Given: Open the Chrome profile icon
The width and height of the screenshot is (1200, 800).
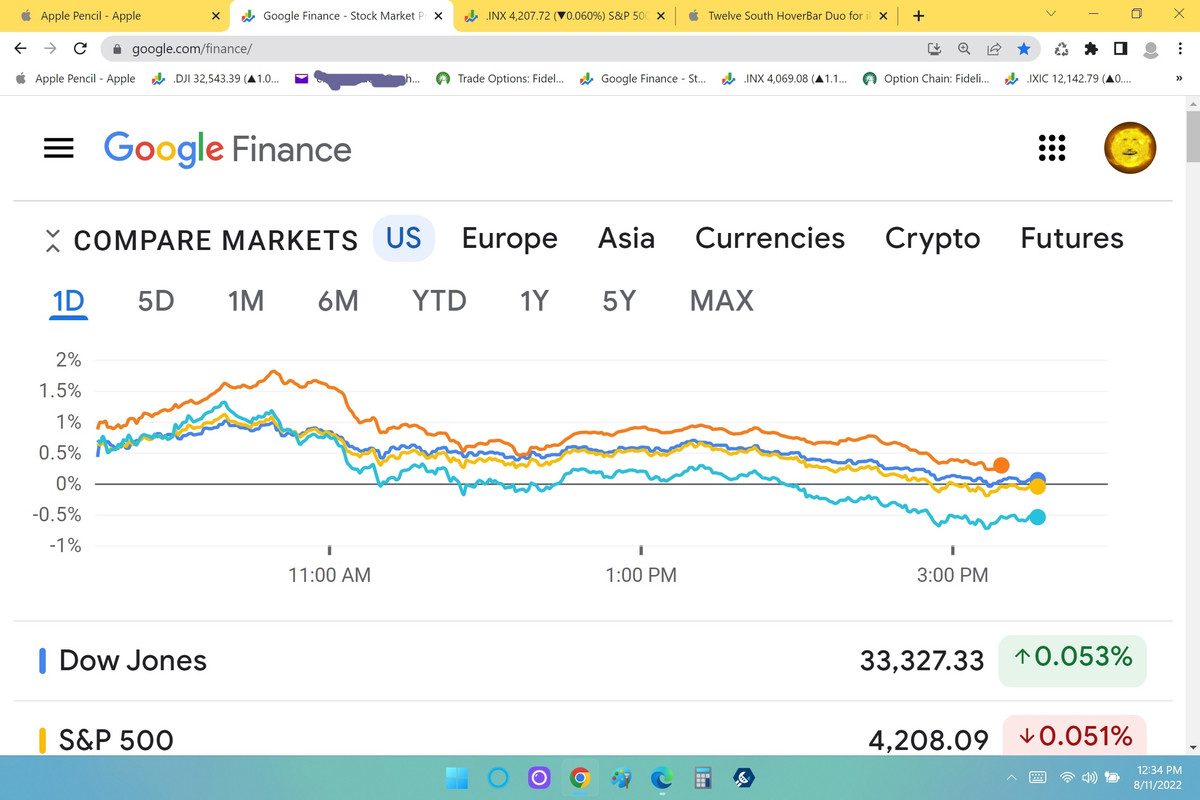Looking at the screenshot, I should 1151,48.
